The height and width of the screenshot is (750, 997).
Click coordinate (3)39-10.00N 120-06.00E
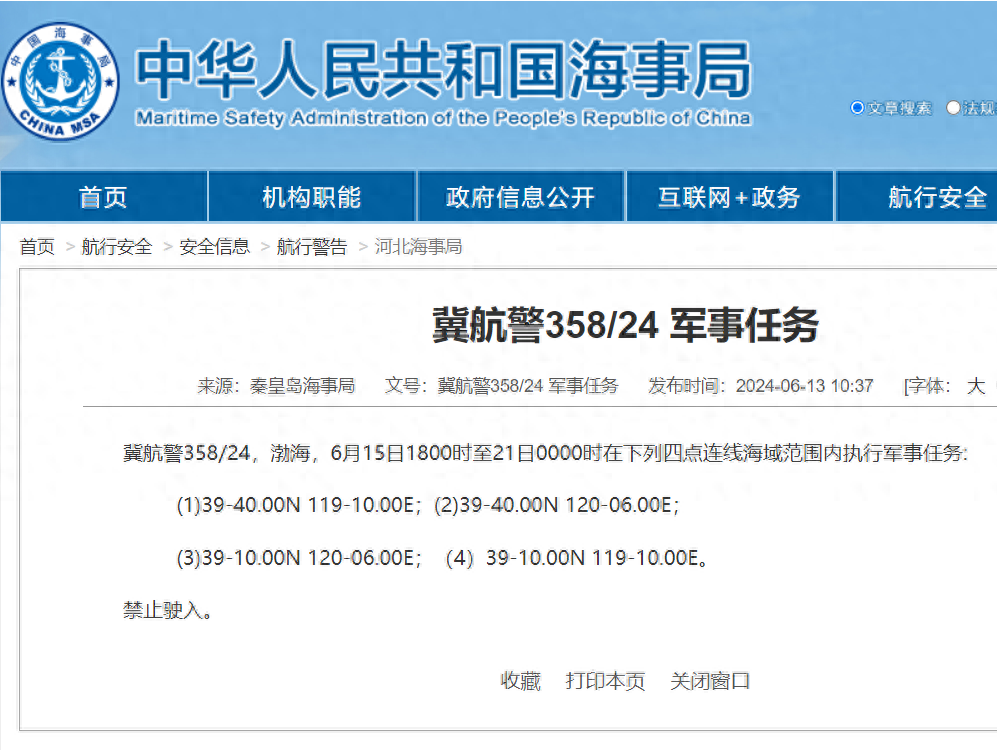pos(298,558)
